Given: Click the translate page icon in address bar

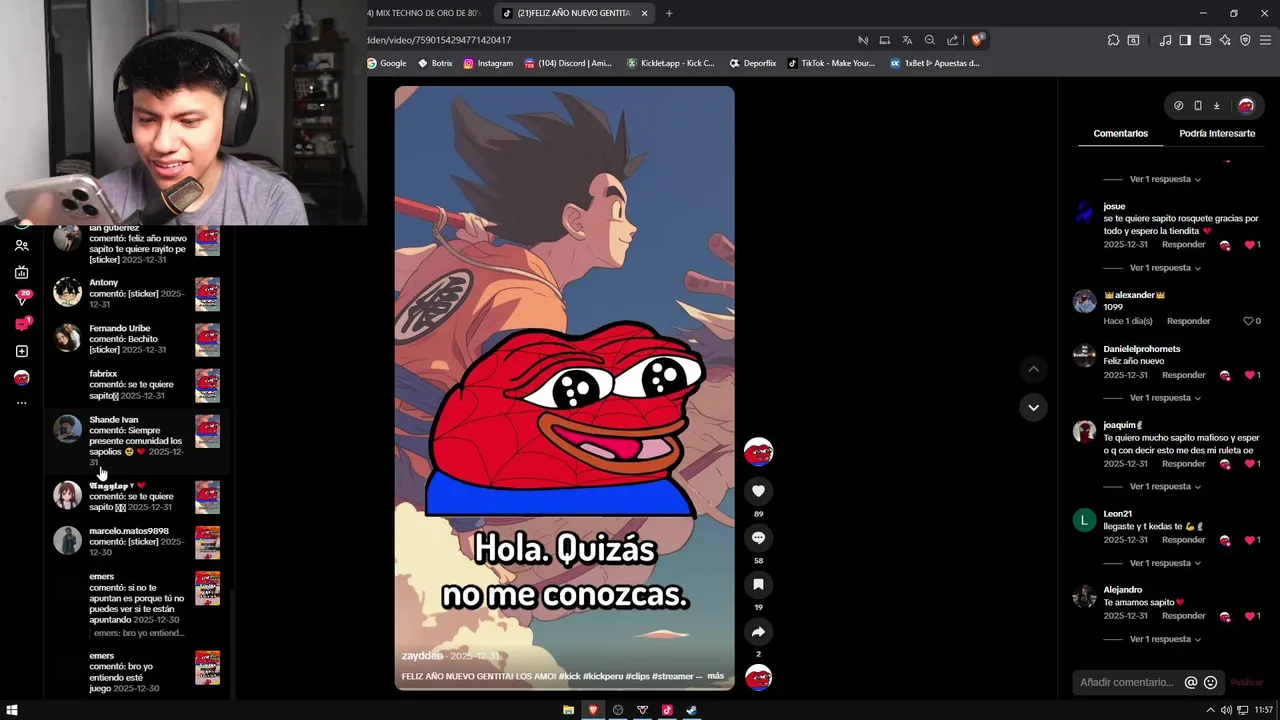Looking at the screenshot, I should tap(907, 40).
